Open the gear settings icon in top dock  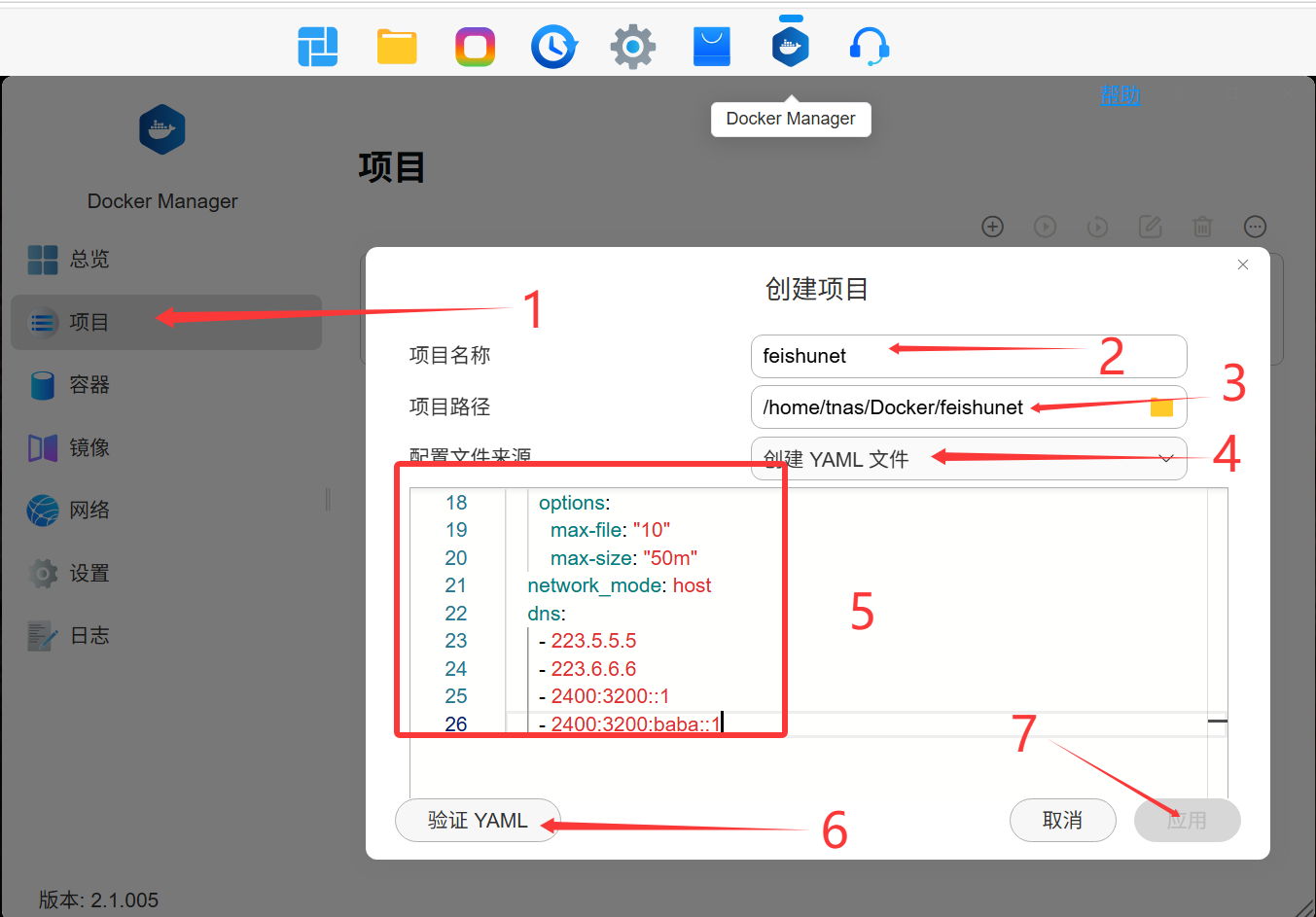633,46
